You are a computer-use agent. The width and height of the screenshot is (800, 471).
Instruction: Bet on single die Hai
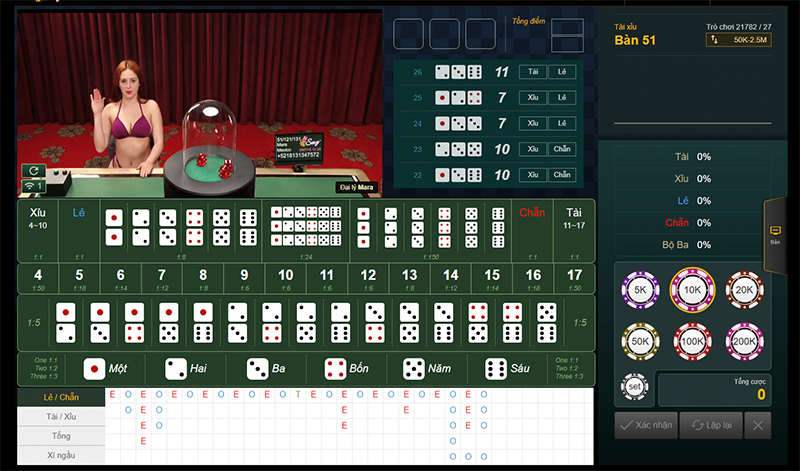pos(186,368)
